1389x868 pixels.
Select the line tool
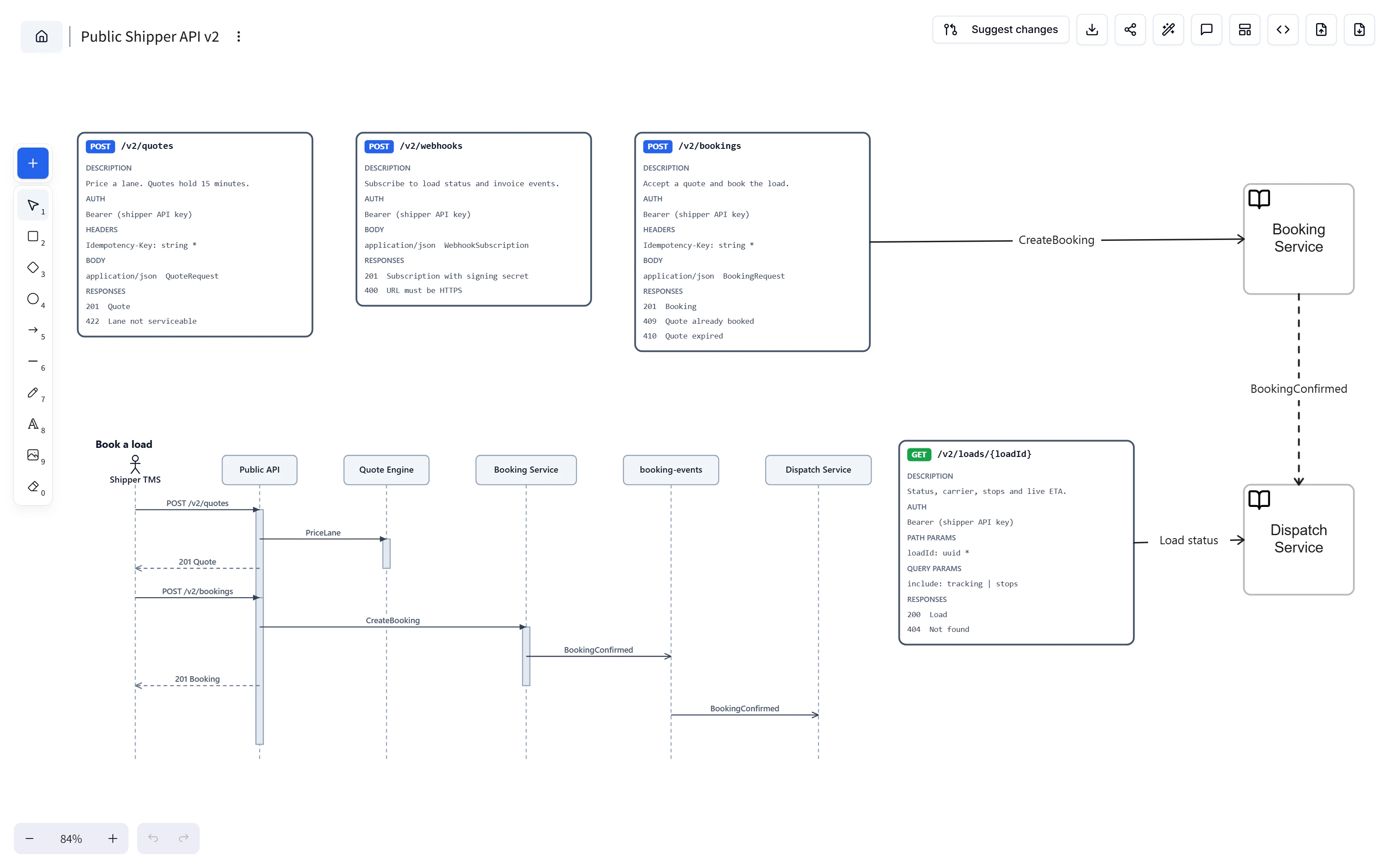click(x=33, y=362)
